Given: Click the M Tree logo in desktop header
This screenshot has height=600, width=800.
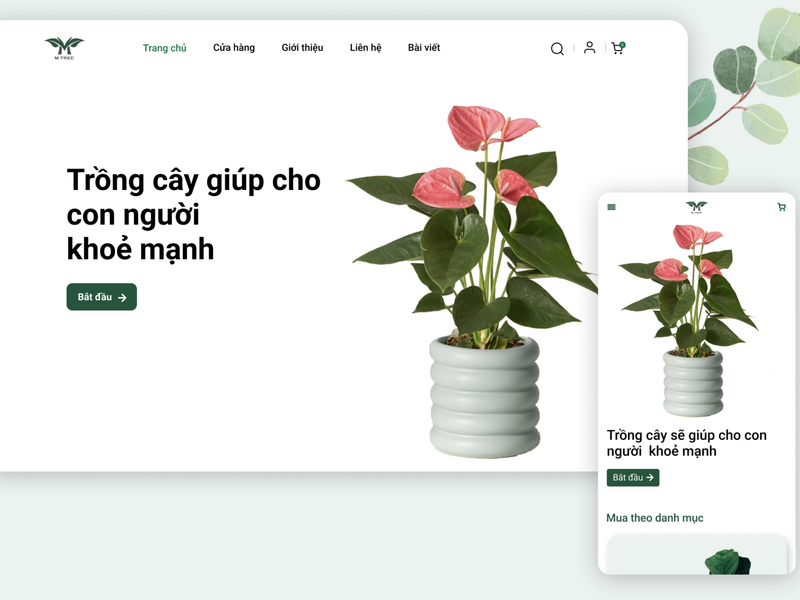Looking at the screenshot, I should 64,48.
